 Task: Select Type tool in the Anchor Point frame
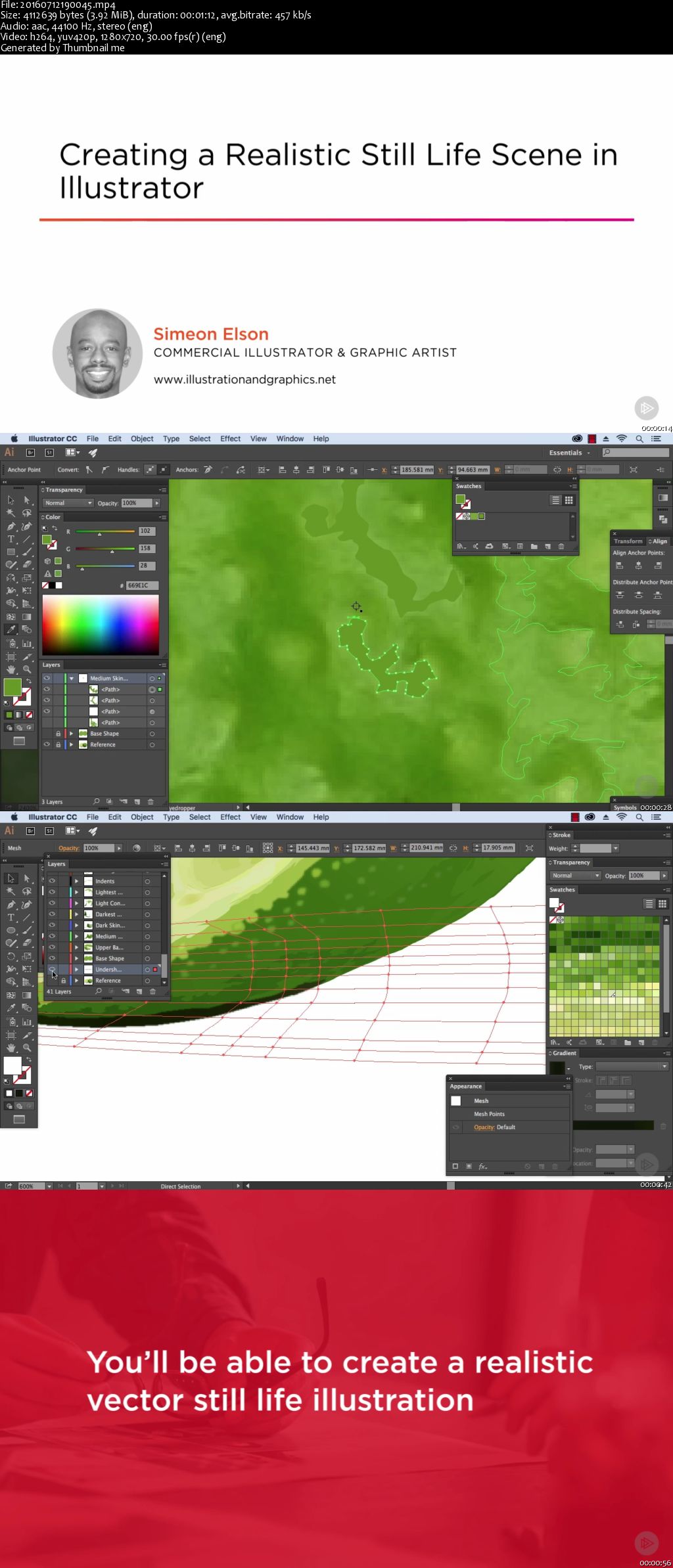click(x=11, y=539)
